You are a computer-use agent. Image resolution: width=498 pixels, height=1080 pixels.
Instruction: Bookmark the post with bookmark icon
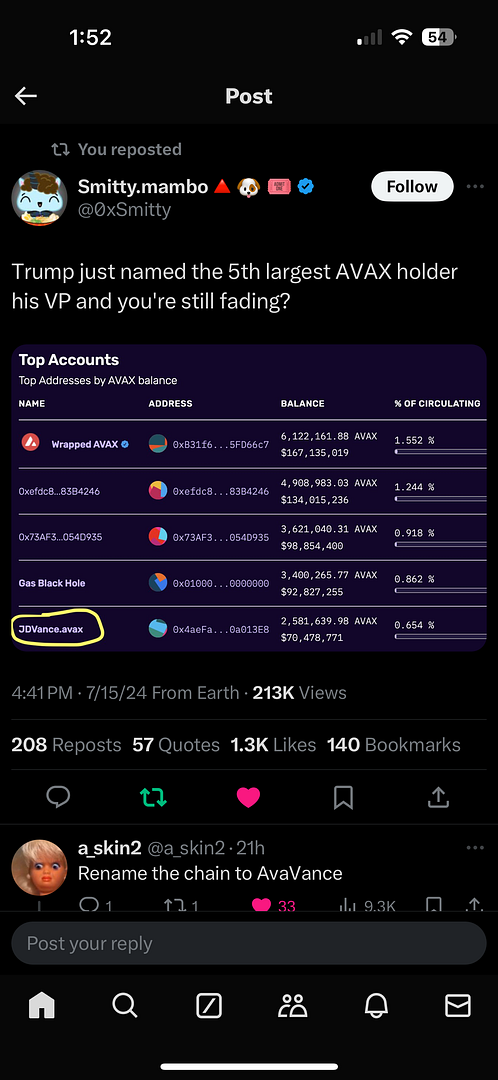tap(343, 798)
